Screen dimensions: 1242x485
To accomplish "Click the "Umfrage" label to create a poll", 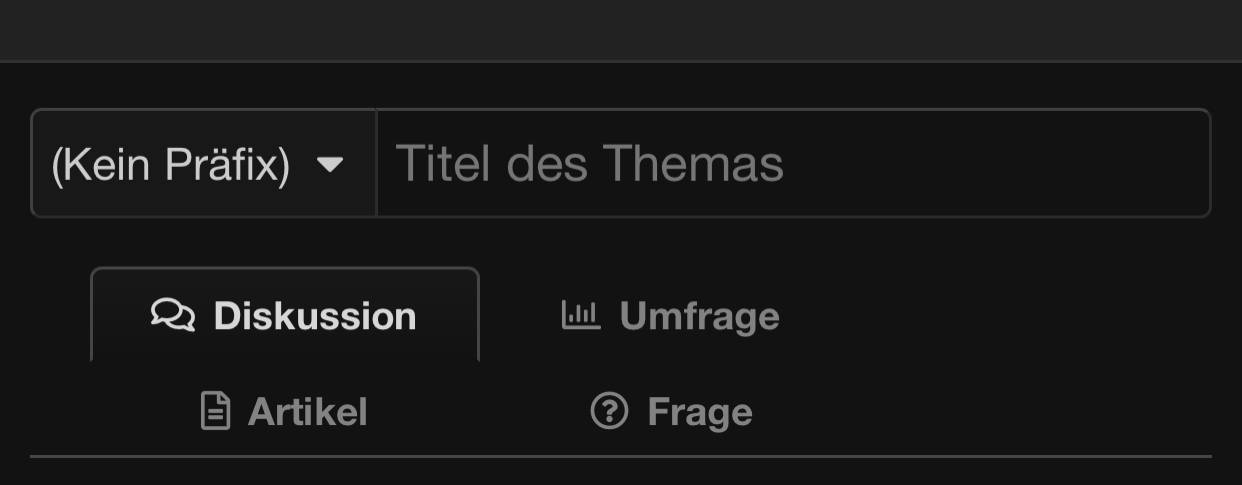I will tap(699, 316).
